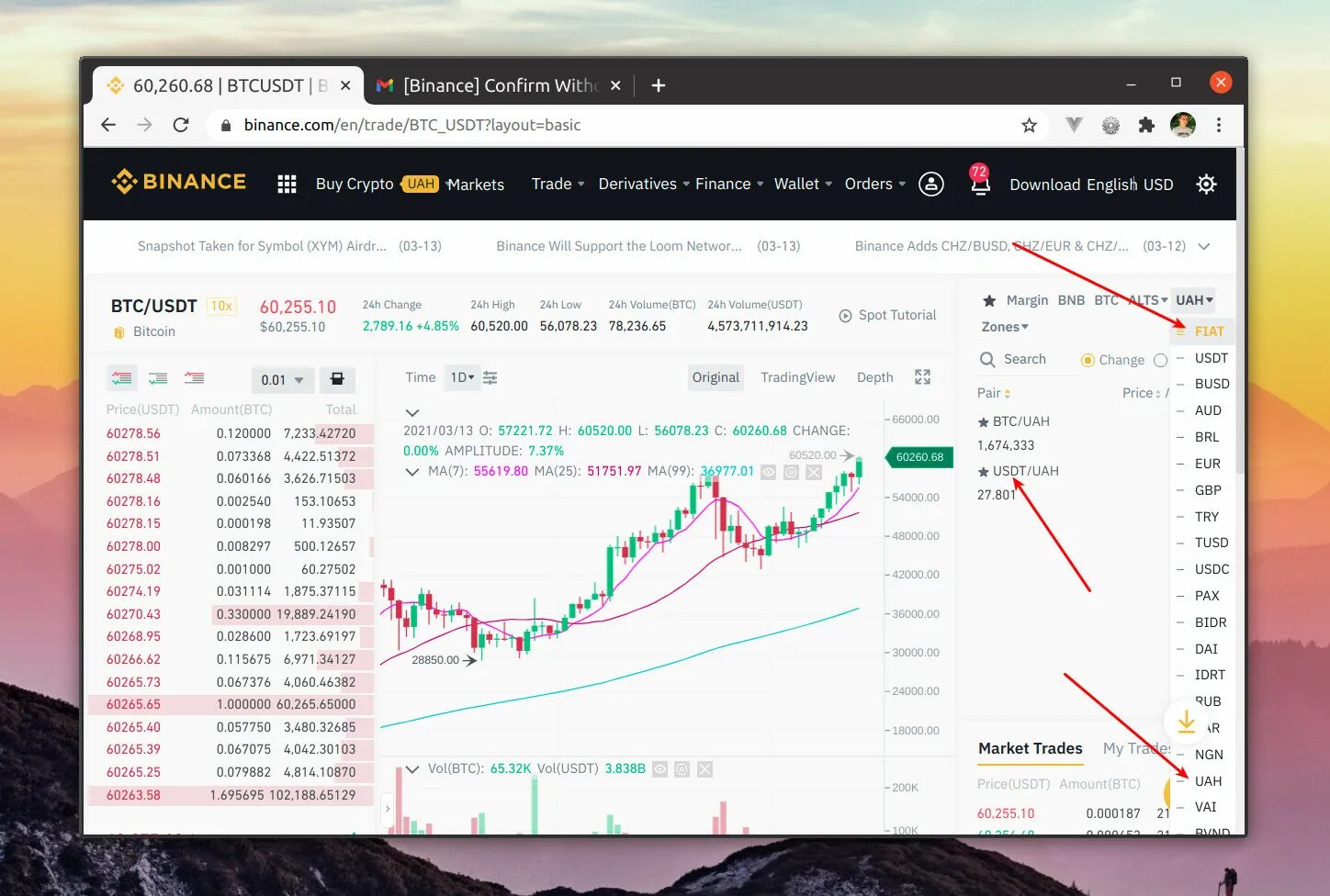Open the Chrome profile avatar
Screen dimensions: 1330x896
[1183, 125]
